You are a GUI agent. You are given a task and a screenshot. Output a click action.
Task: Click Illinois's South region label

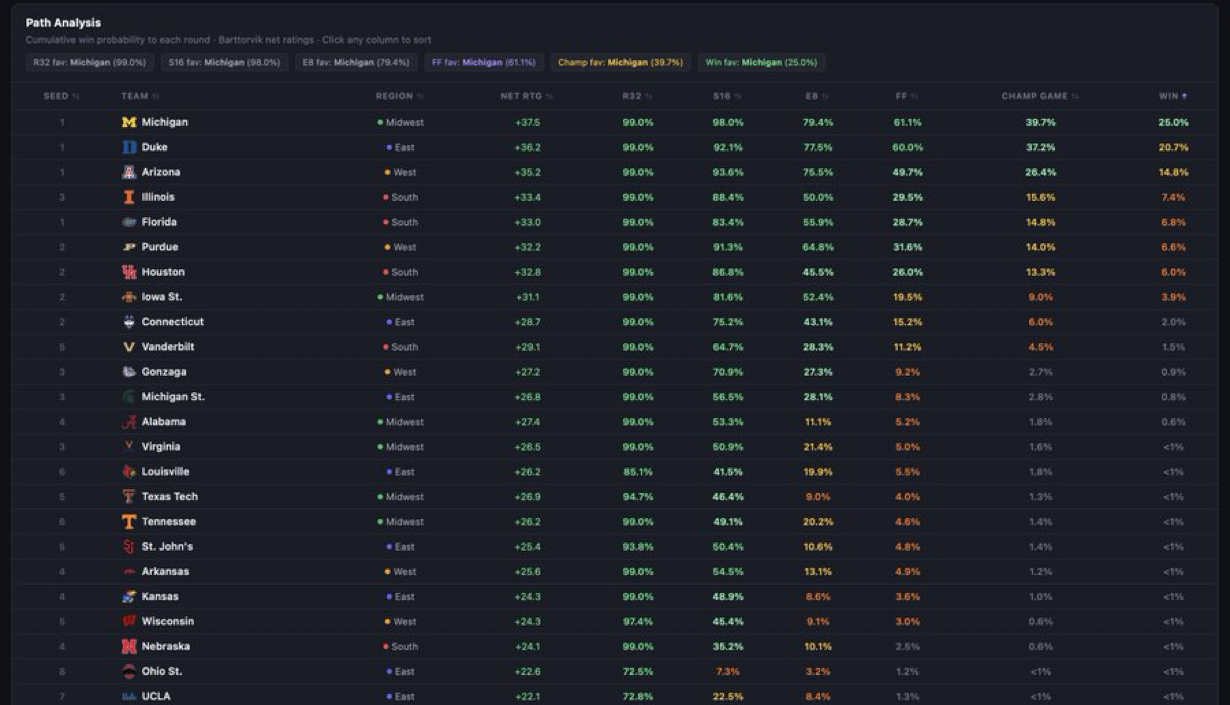(400, 197)
